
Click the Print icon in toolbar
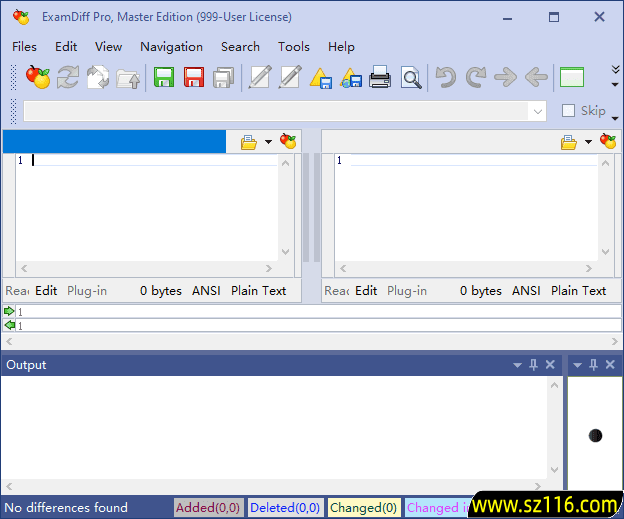tap(380, 77)
